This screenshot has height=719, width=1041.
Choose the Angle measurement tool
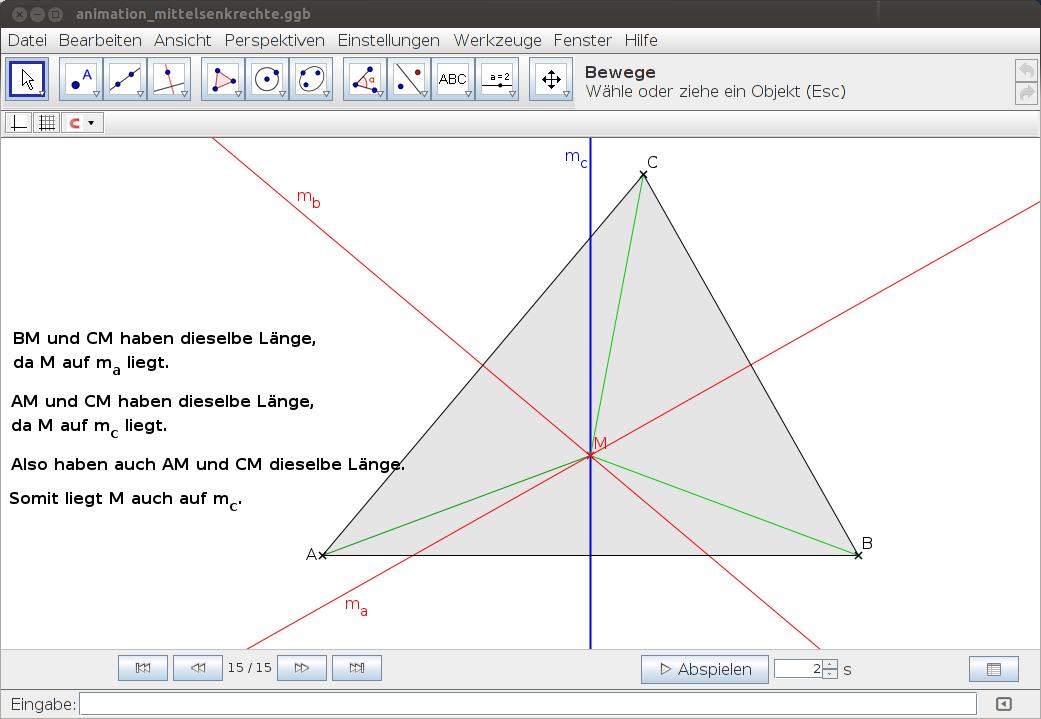click(x=366, y=79)
